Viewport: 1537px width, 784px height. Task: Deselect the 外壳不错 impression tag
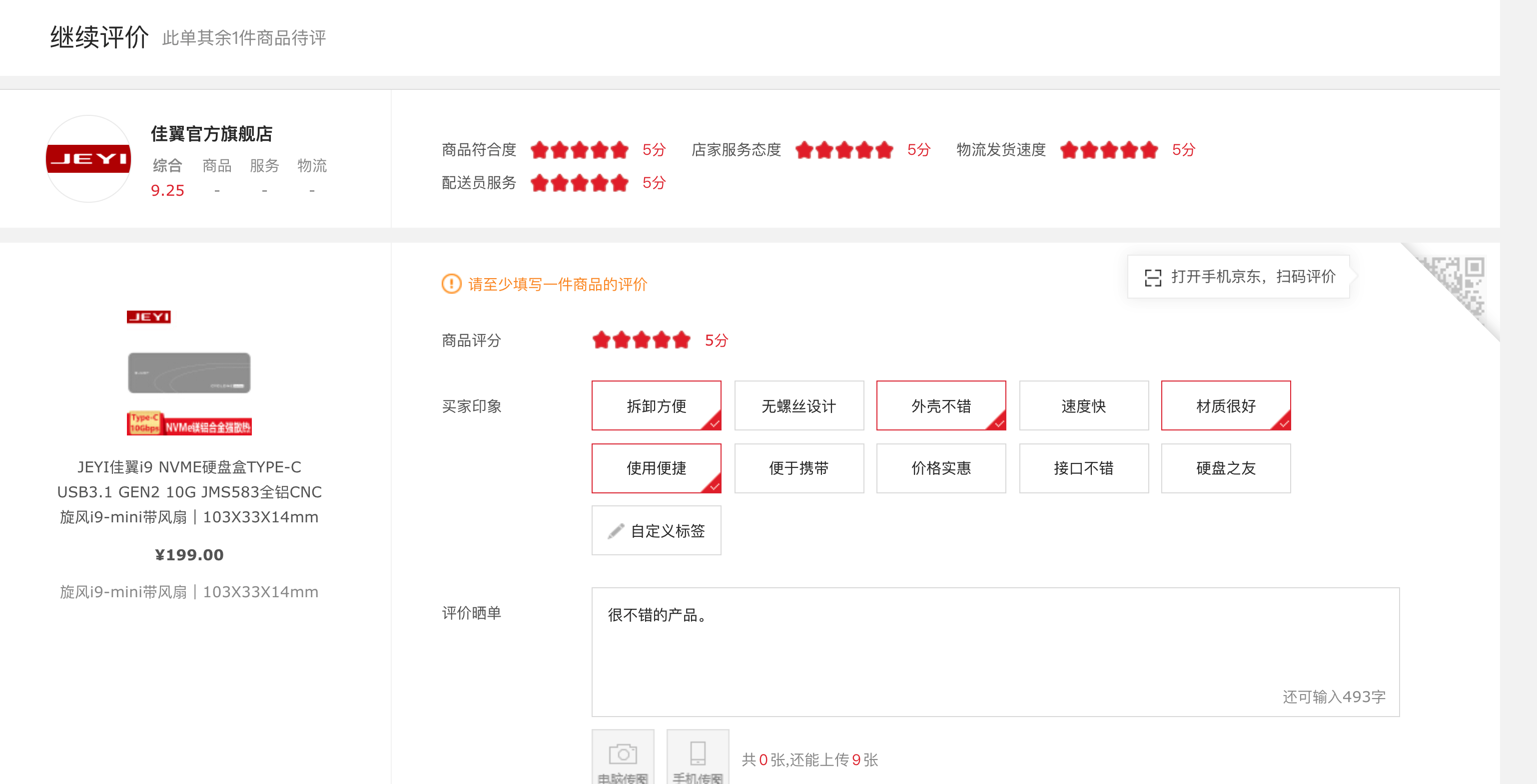(941, 405)
